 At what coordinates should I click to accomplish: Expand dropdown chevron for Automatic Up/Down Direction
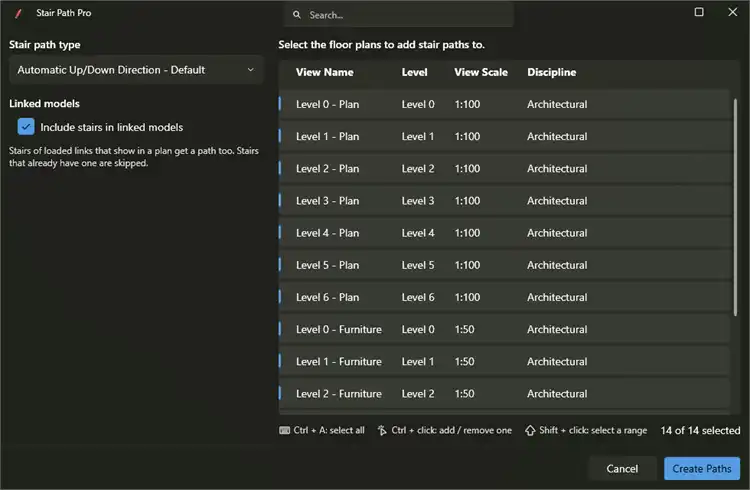[251, 70]
